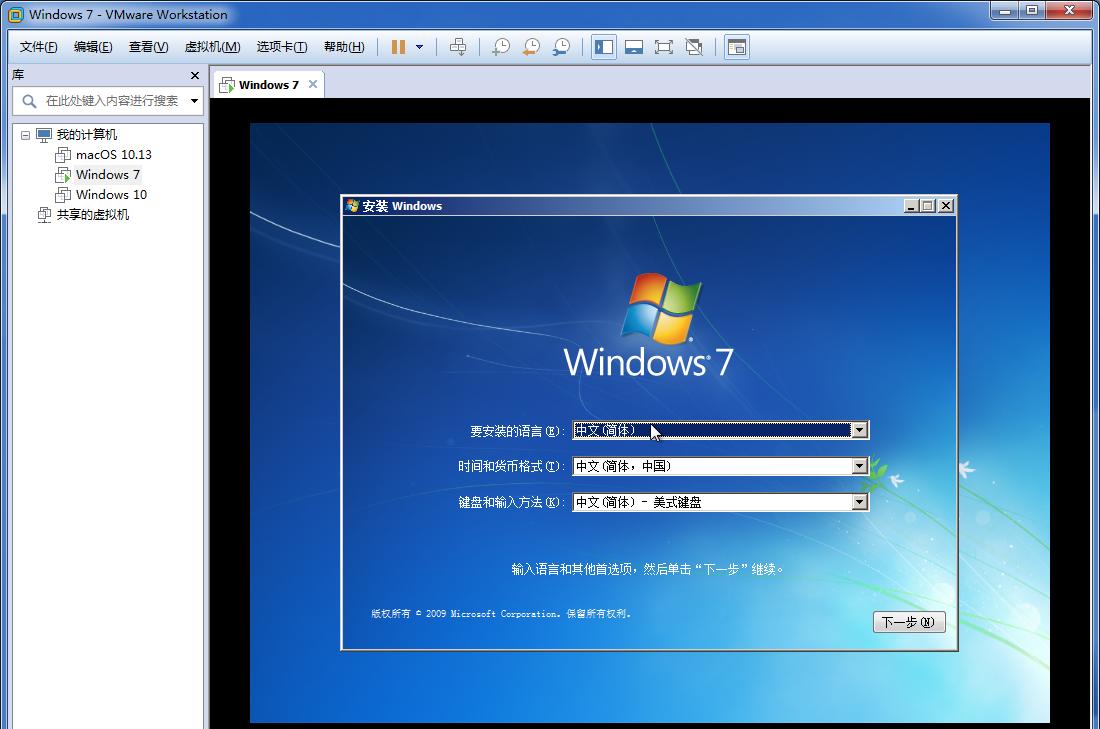The height and width of the screenshot is (729, 1100).
Task: Open the 选项卡(T) menu
Action: [x=281, y=47]
